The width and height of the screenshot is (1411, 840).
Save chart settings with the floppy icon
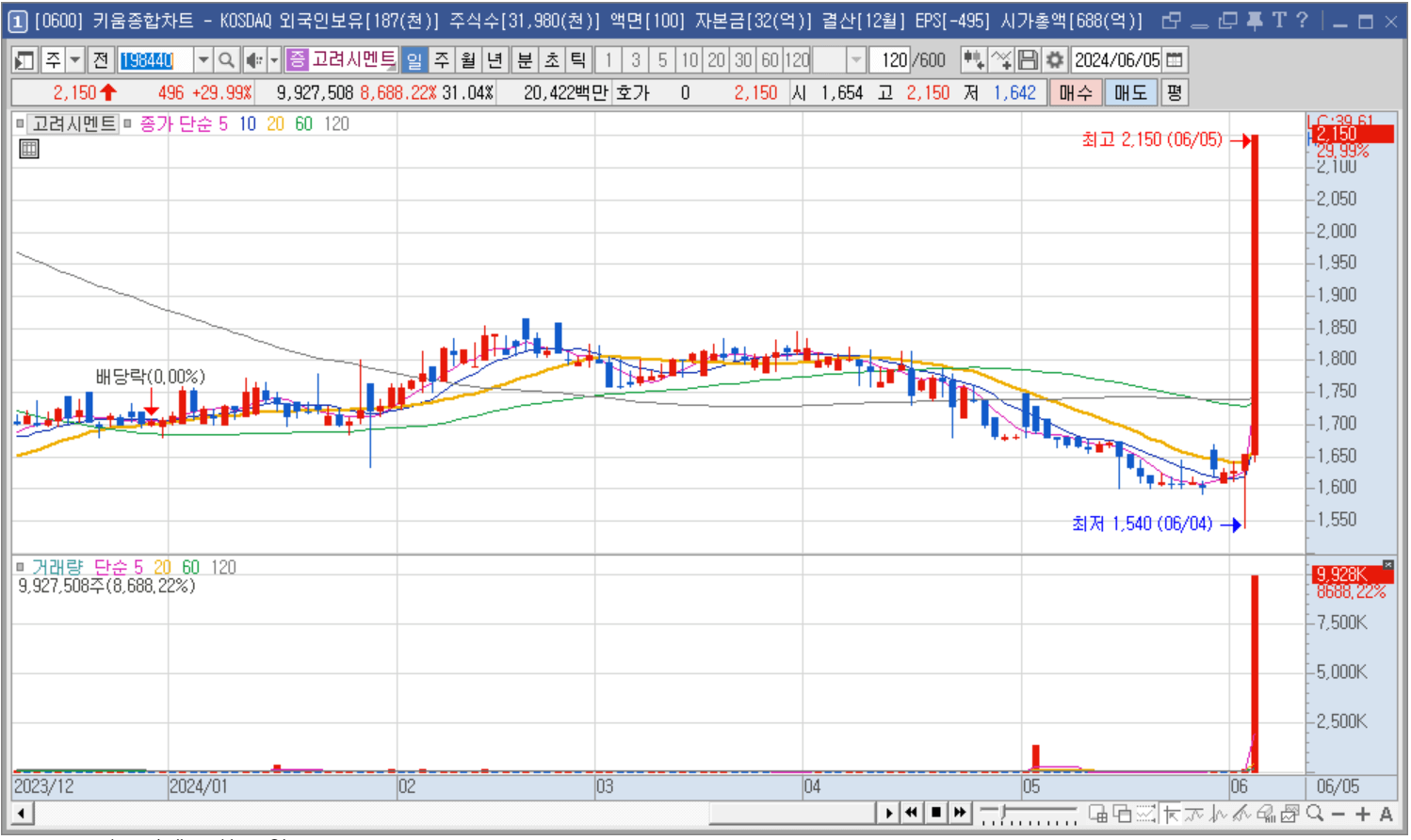coord(1028,60)
